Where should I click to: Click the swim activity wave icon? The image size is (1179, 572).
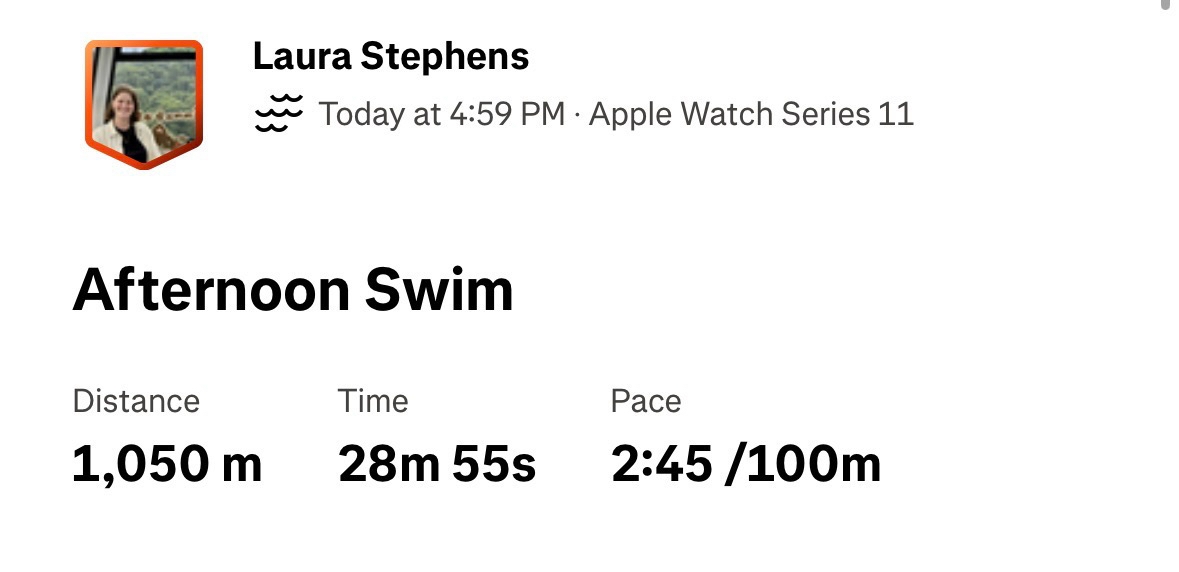(x=278, y=113)
